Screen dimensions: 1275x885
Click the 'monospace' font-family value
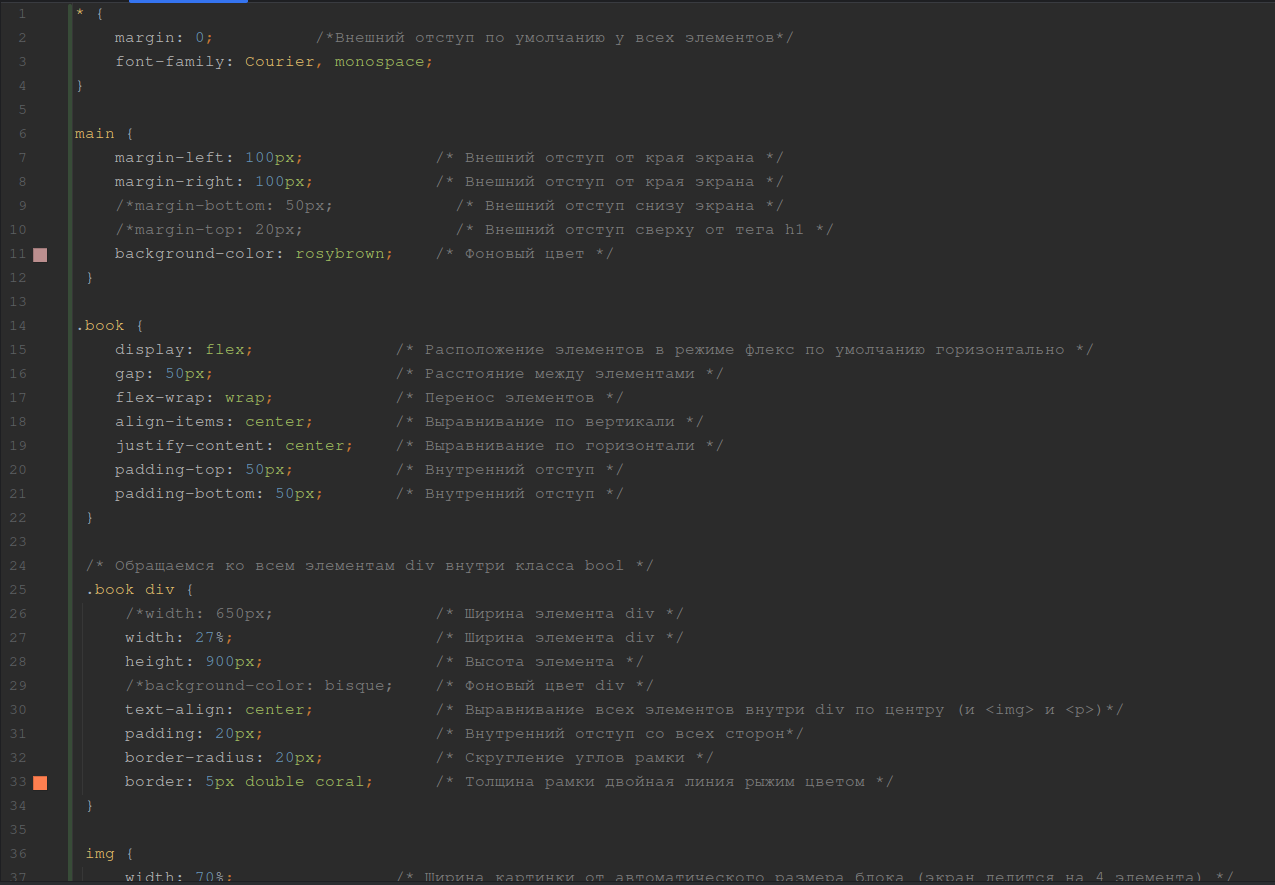pos(379,62)
